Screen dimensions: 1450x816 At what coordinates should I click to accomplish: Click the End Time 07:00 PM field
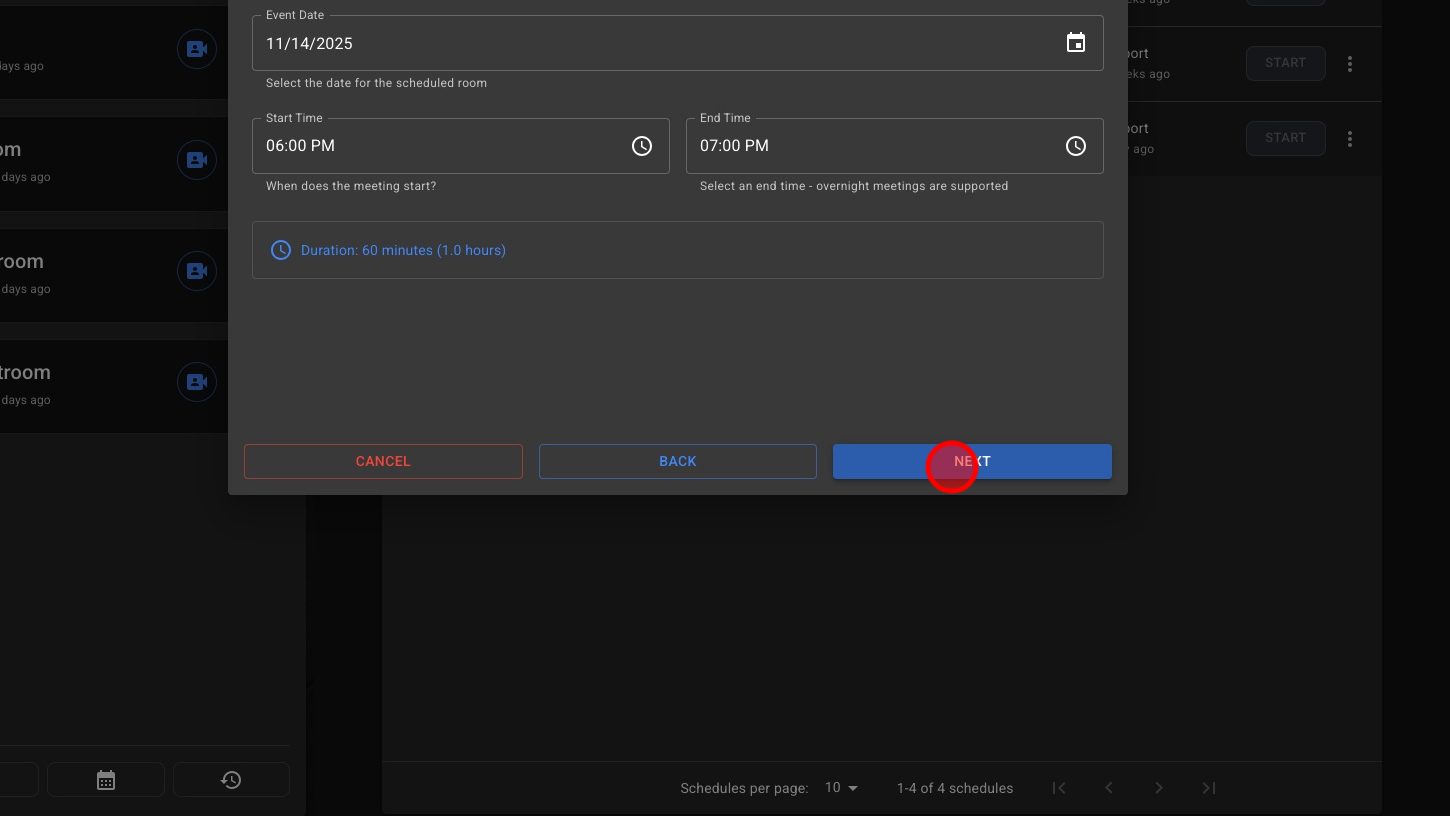870,146
